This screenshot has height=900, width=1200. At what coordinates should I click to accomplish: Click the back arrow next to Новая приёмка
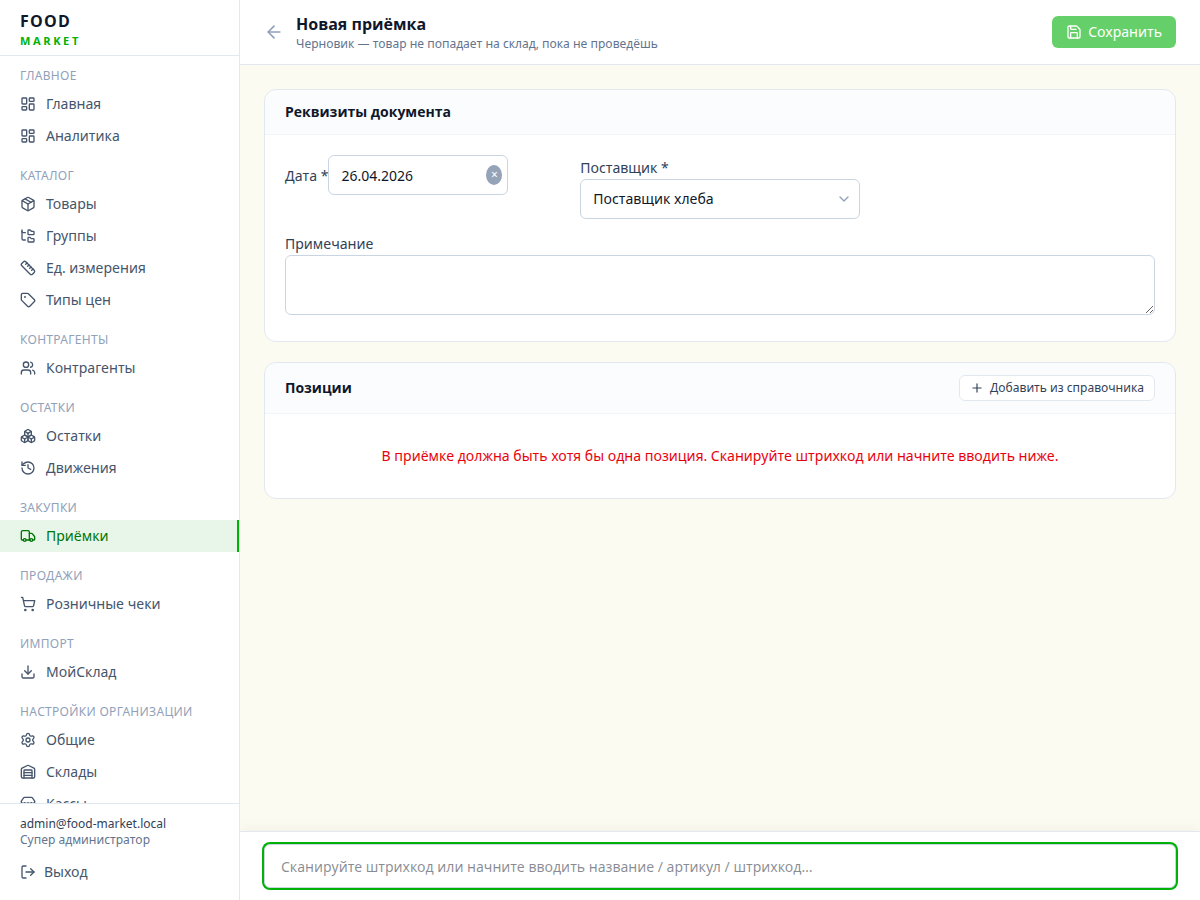(274, 32)
